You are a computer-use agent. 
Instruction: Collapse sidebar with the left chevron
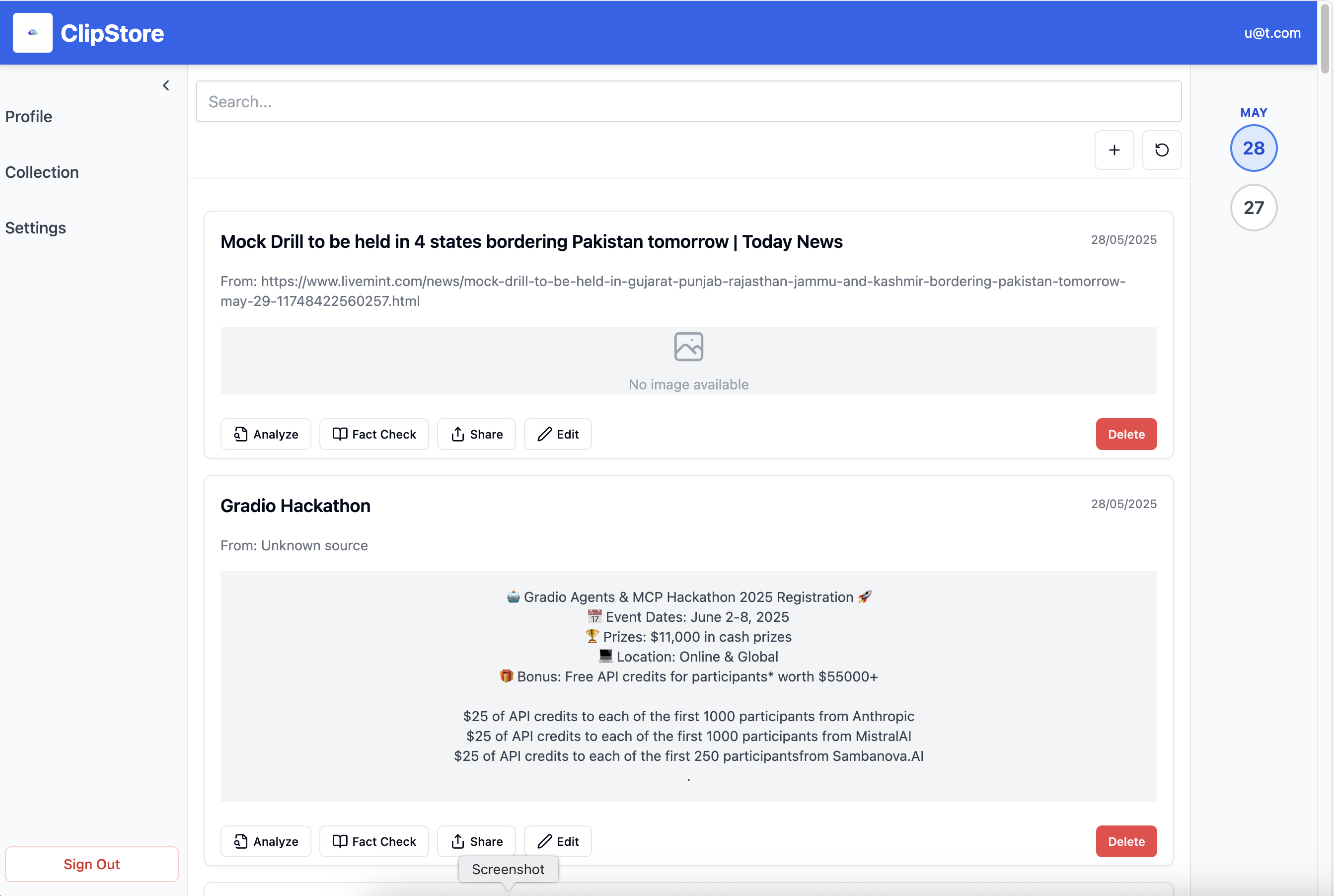point(166,86)
